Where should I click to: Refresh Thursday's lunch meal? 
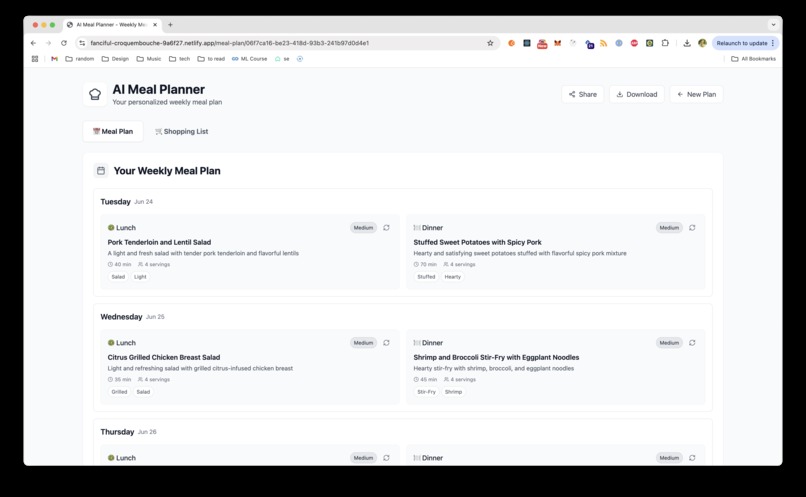coord(386,458)
